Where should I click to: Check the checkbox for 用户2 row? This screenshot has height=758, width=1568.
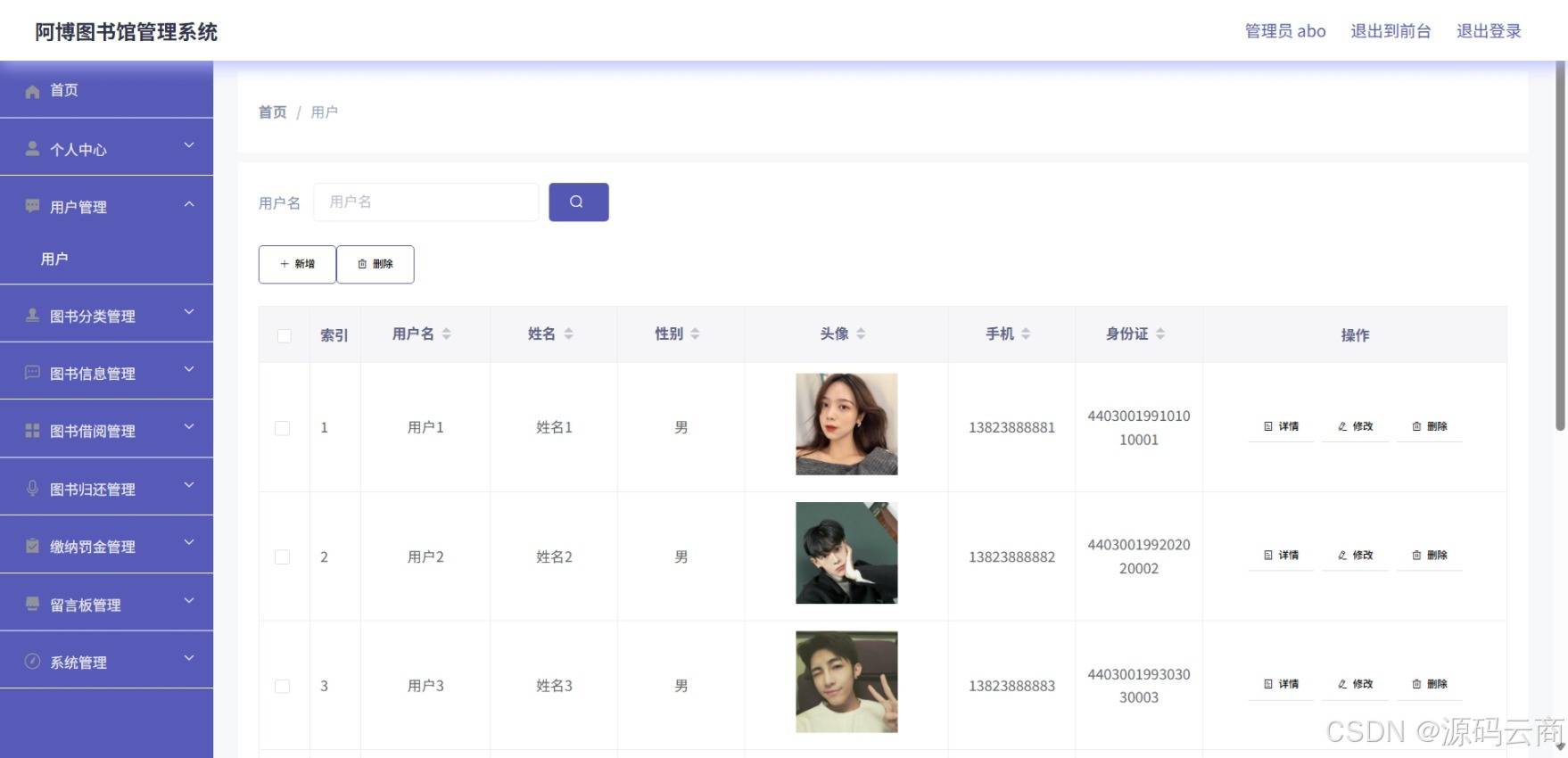pos(283,557)
